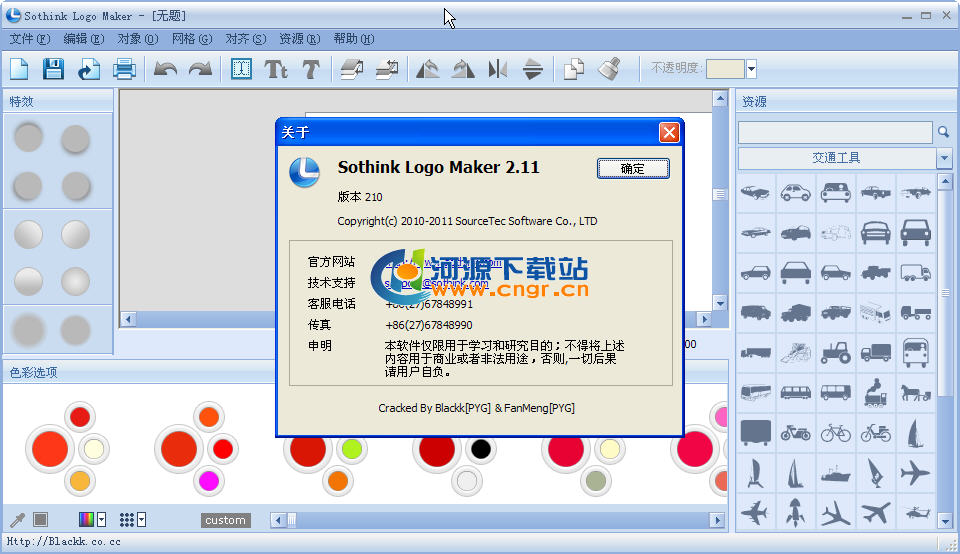Open the 资源 menu

(299, 39)
